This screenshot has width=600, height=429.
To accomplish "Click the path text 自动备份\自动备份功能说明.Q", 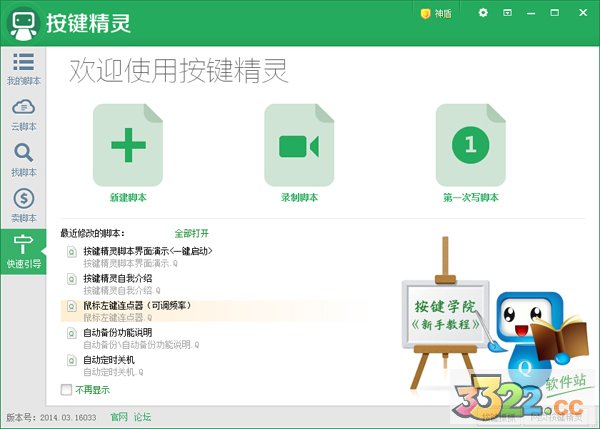I will point(141,345).
